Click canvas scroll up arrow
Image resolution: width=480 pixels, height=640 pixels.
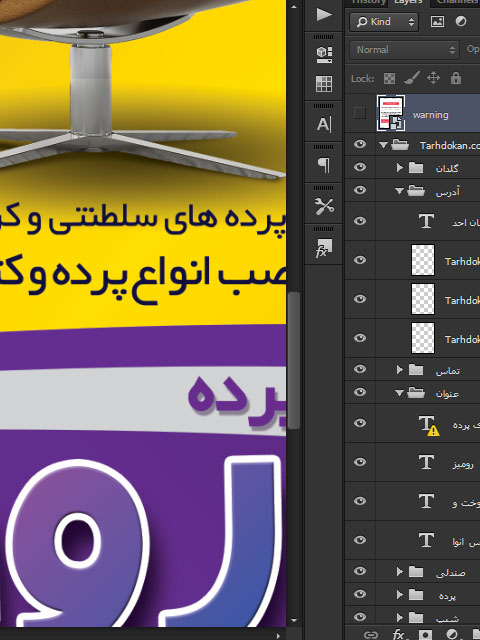coord(293,6)
